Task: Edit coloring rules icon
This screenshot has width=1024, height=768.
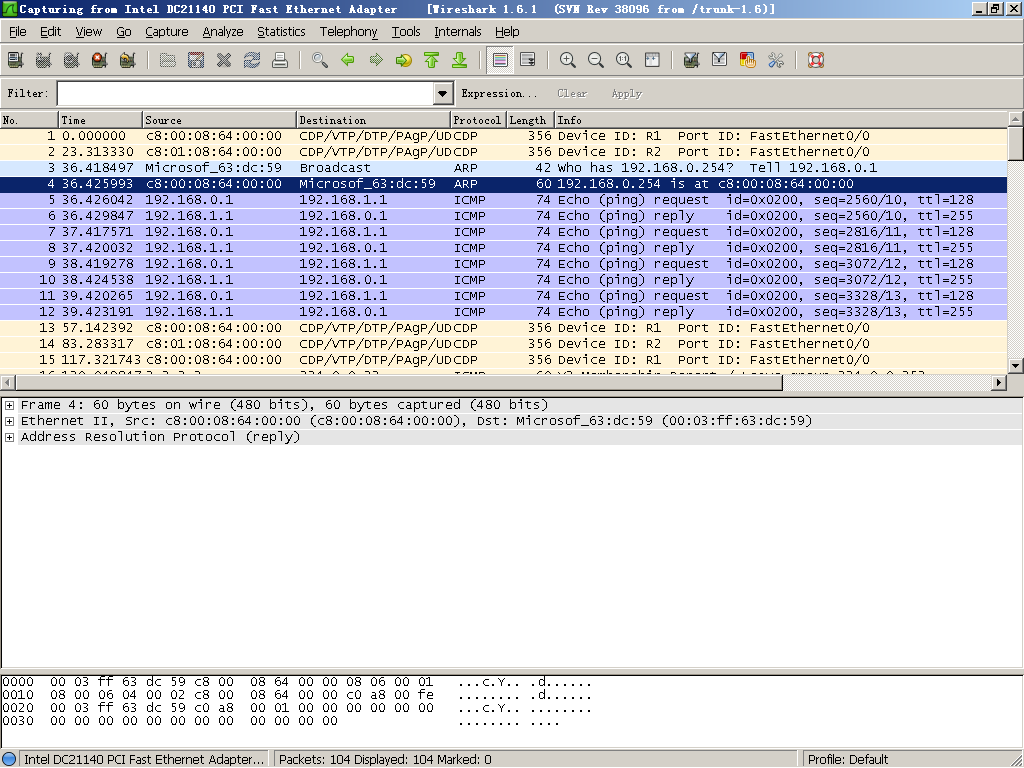Action: [748, 60]
